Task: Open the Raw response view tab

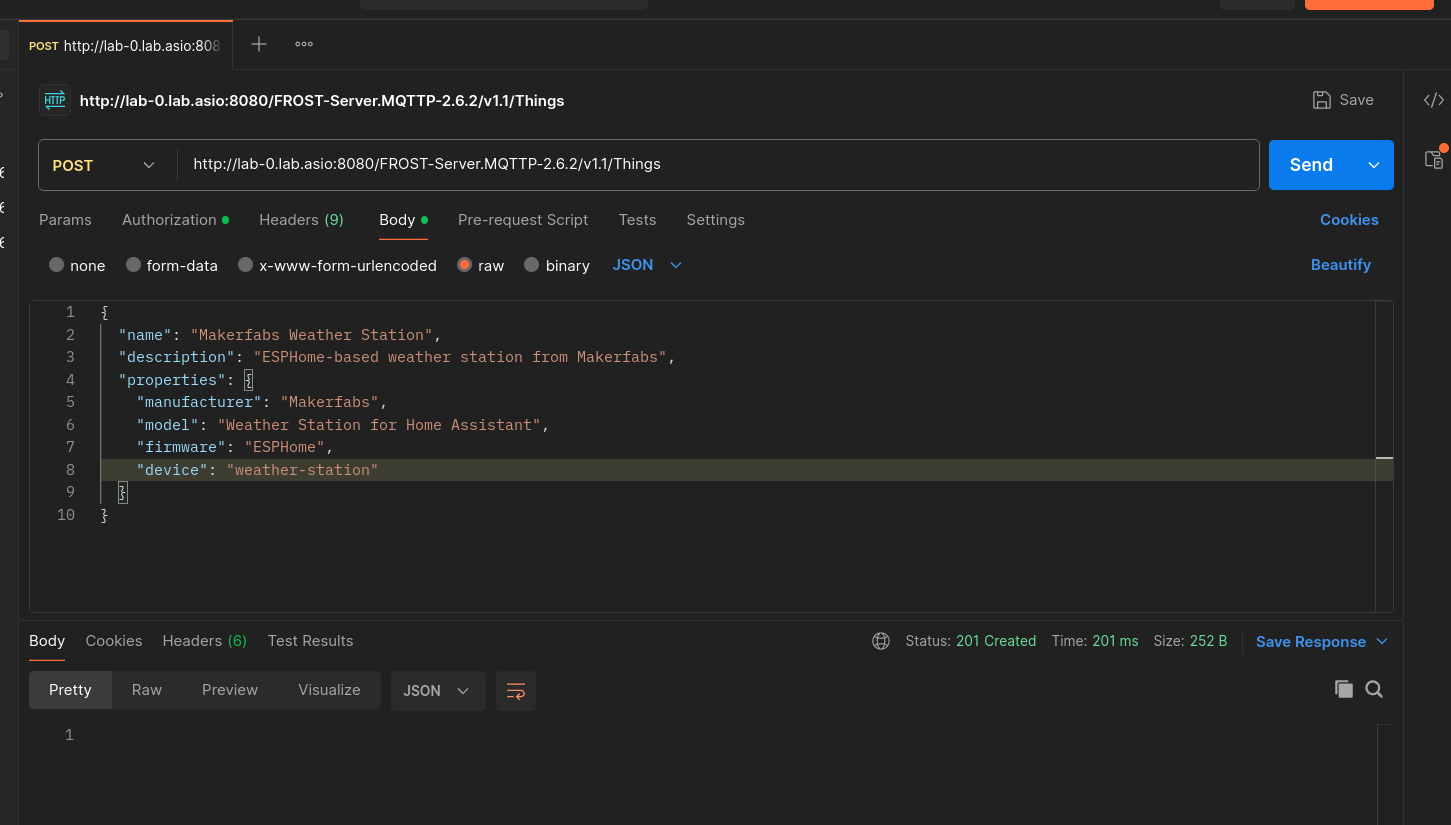Action: 146,690
